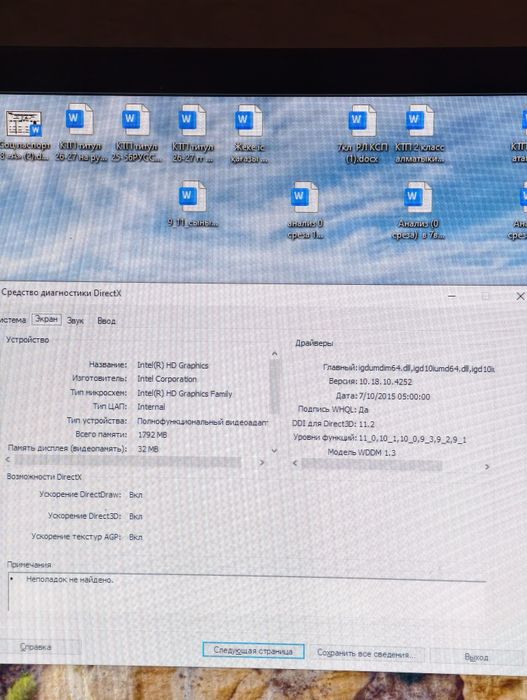Click the Сохранить все сведения button
Screen dimensions: 527x700
coord(366,654)
